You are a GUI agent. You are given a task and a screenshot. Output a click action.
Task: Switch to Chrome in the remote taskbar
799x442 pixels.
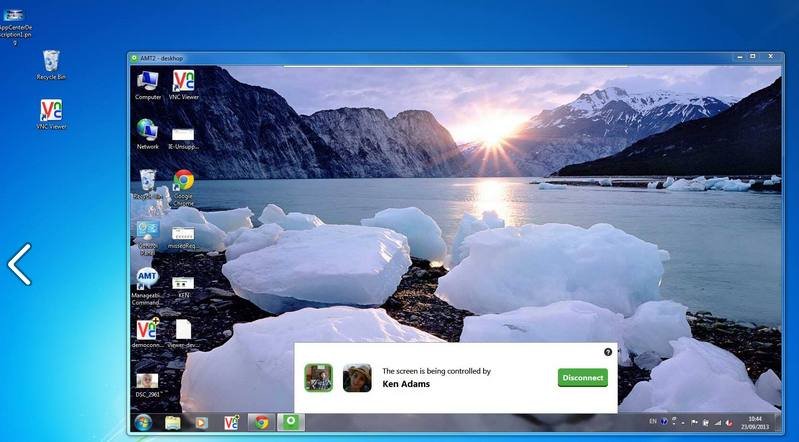[262, 422]
